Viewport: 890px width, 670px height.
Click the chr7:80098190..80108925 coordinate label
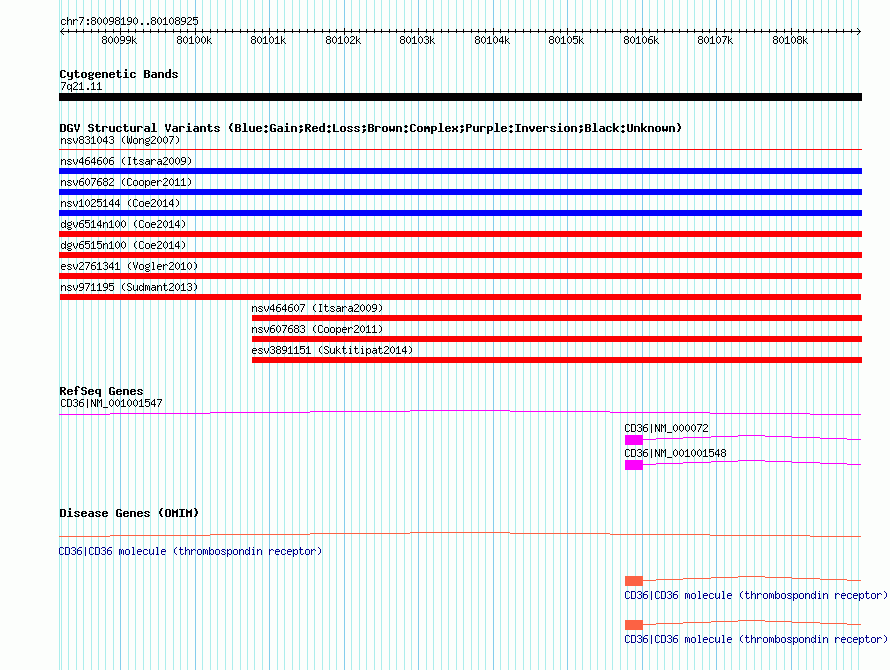(129, 21)
